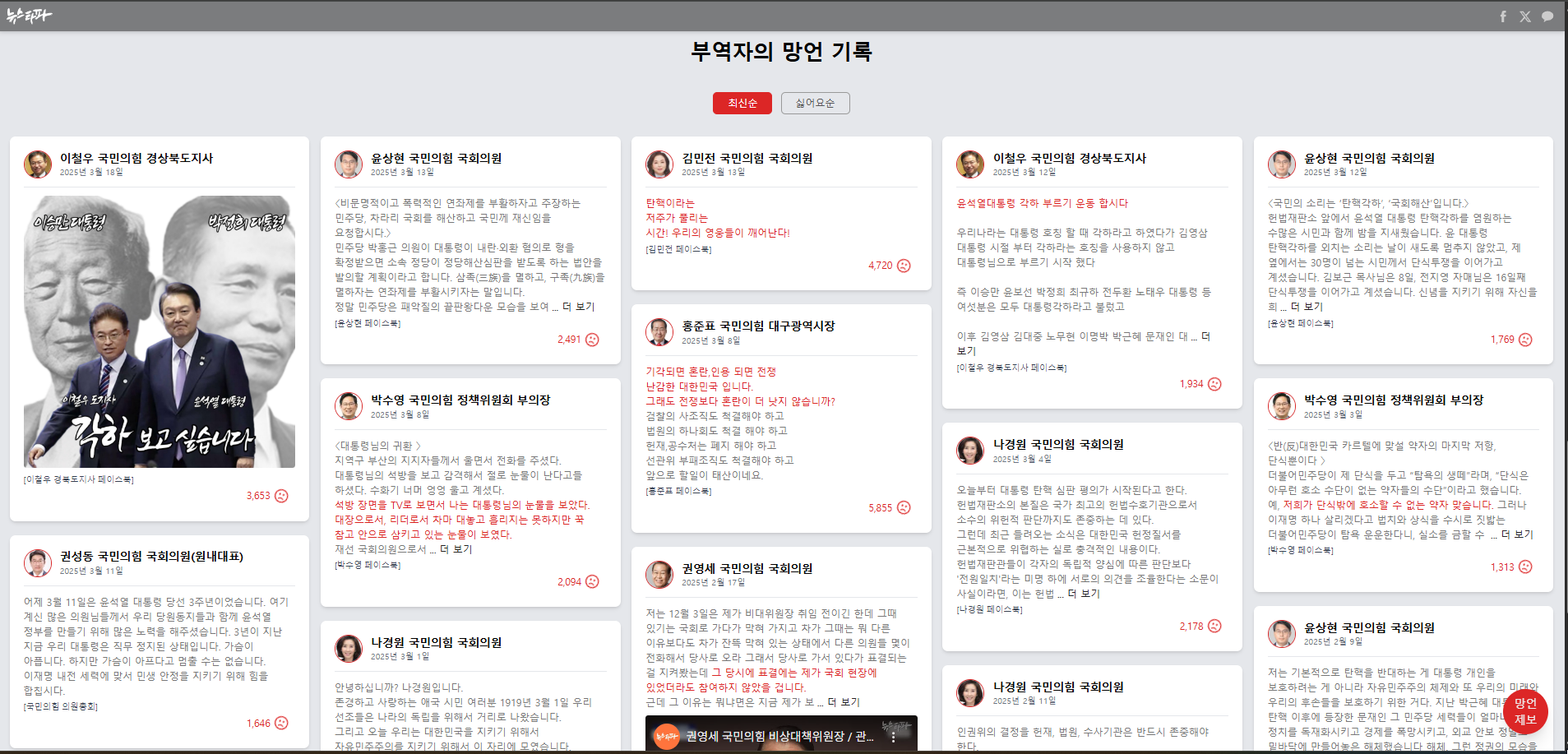This screenshot has width=1568, height=754.
Task: Click 나경원's profile picture icon
Action: coord(349,647)
